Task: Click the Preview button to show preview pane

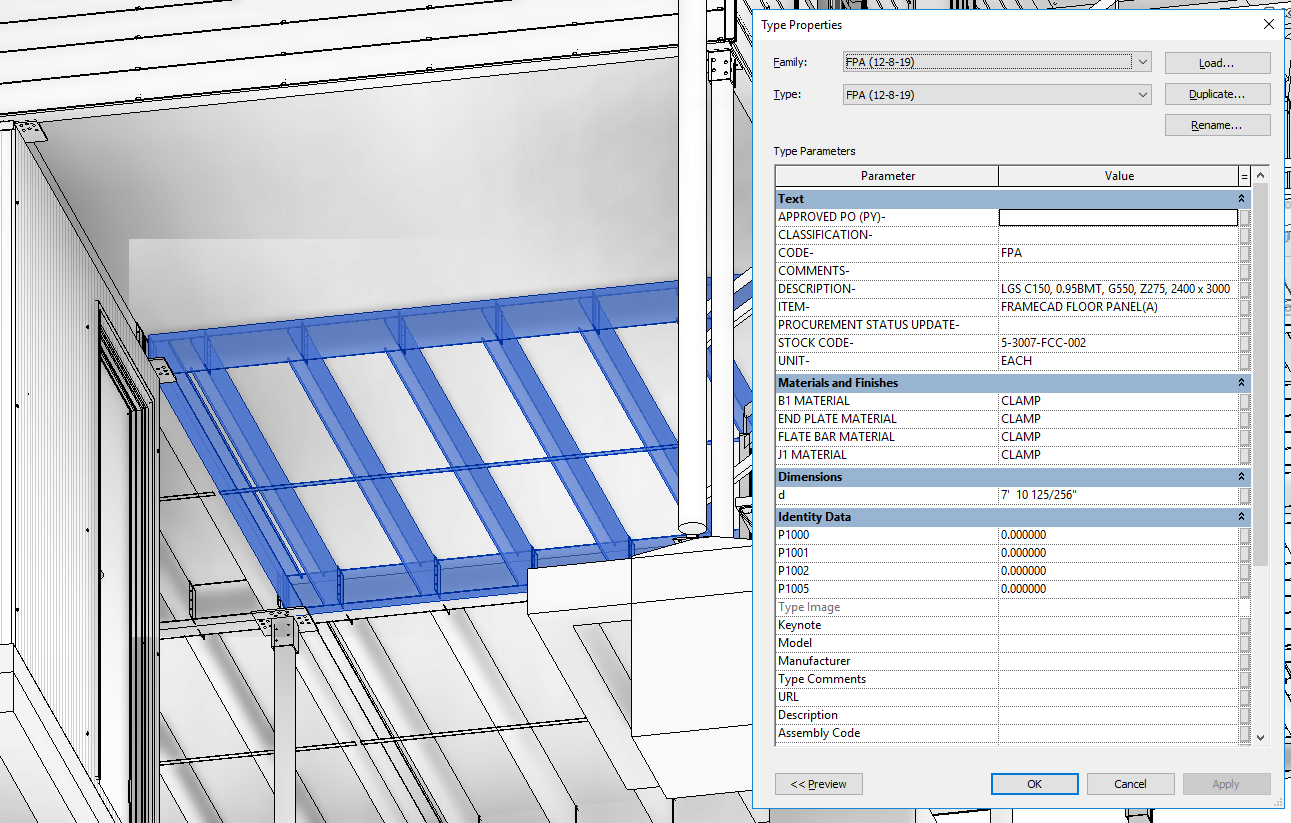Action: point(818,784)
